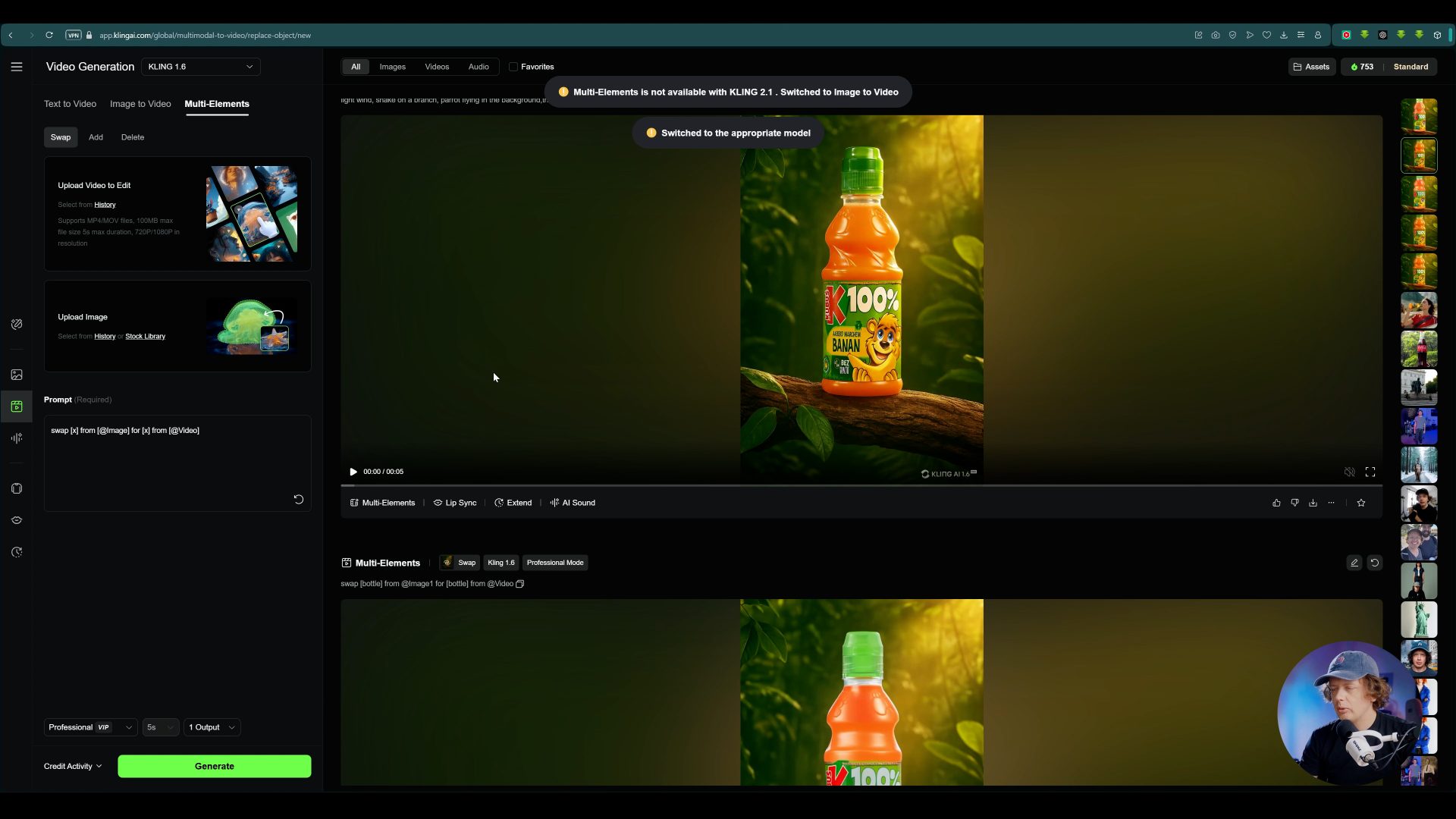
Task: Seek on the video progress bar
Action: (x=861, y=485)
